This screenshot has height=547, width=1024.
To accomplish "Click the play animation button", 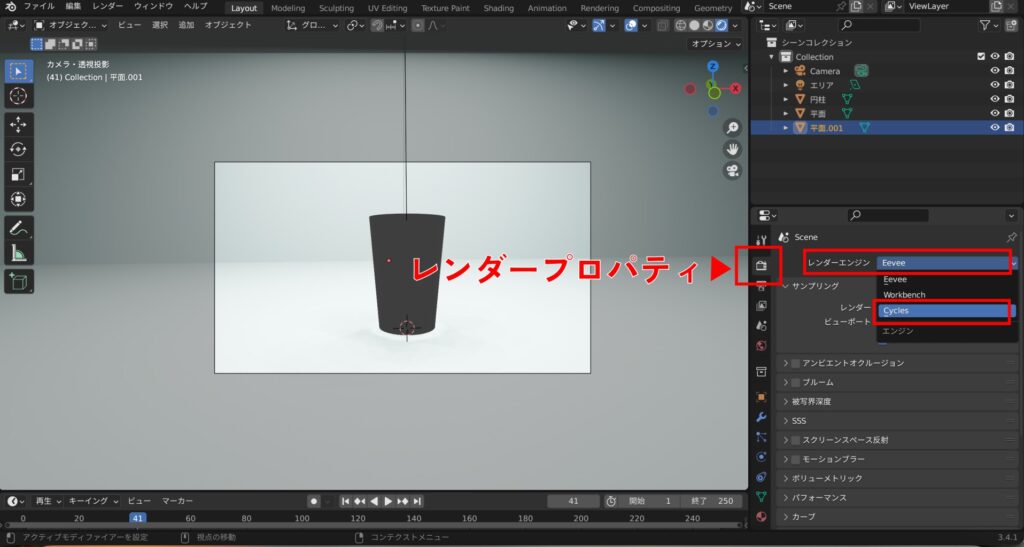I will click(x=388, y=501).
